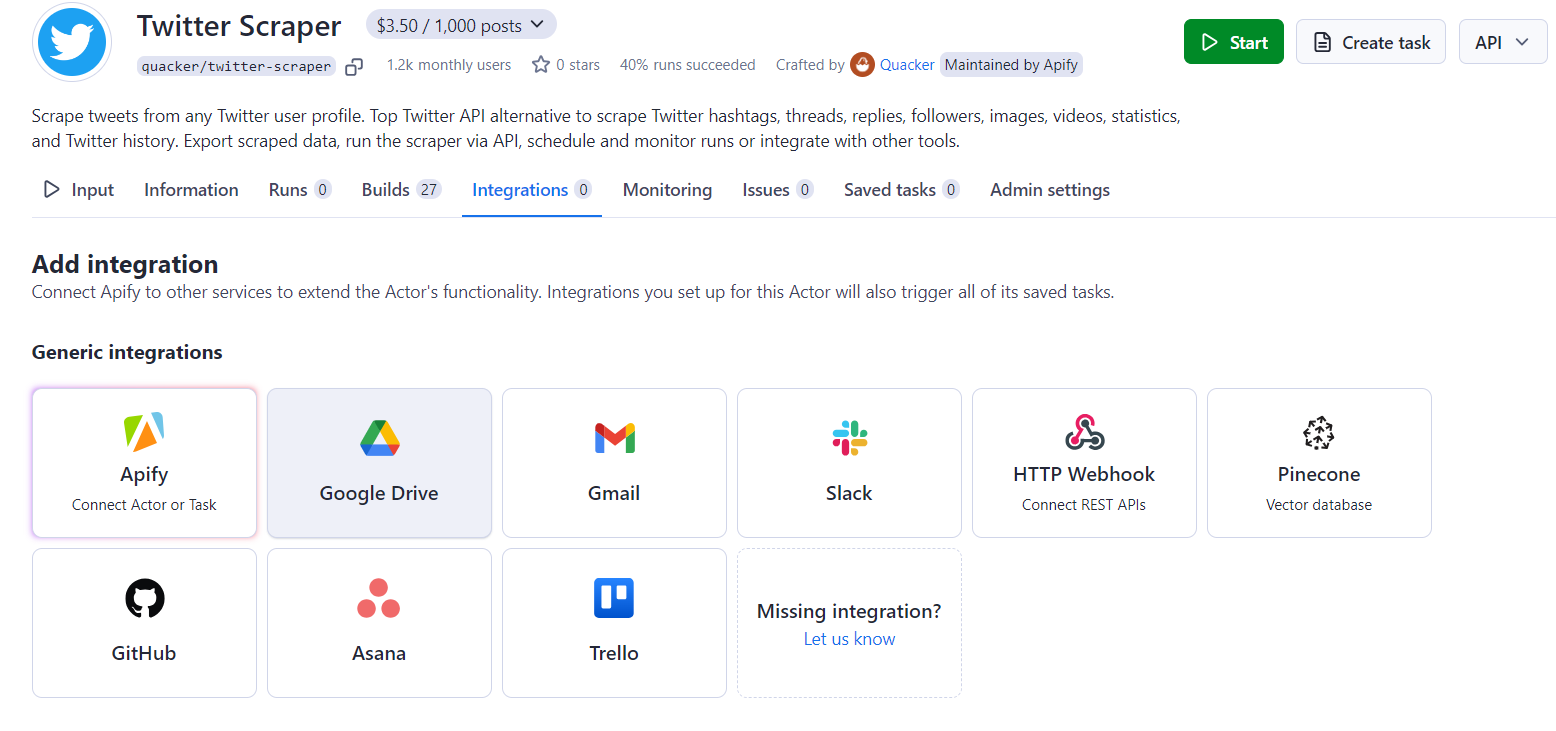Click the Create task button
This screenshot has width=1556, height=731.
(x=1371, y=42)
